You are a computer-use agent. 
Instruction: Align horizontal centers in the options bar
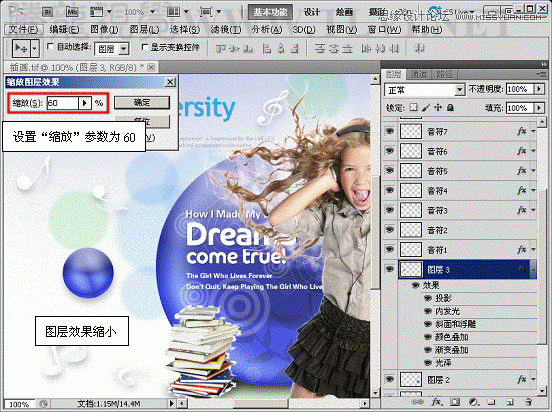click(281, 49)
